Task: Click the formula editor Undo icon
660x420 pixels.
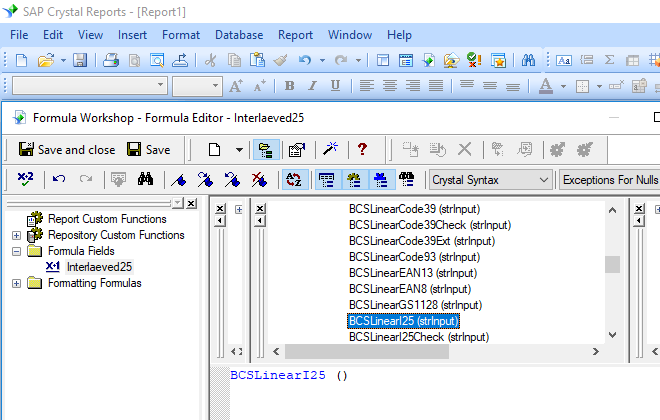Action: (x=59, y=180)
